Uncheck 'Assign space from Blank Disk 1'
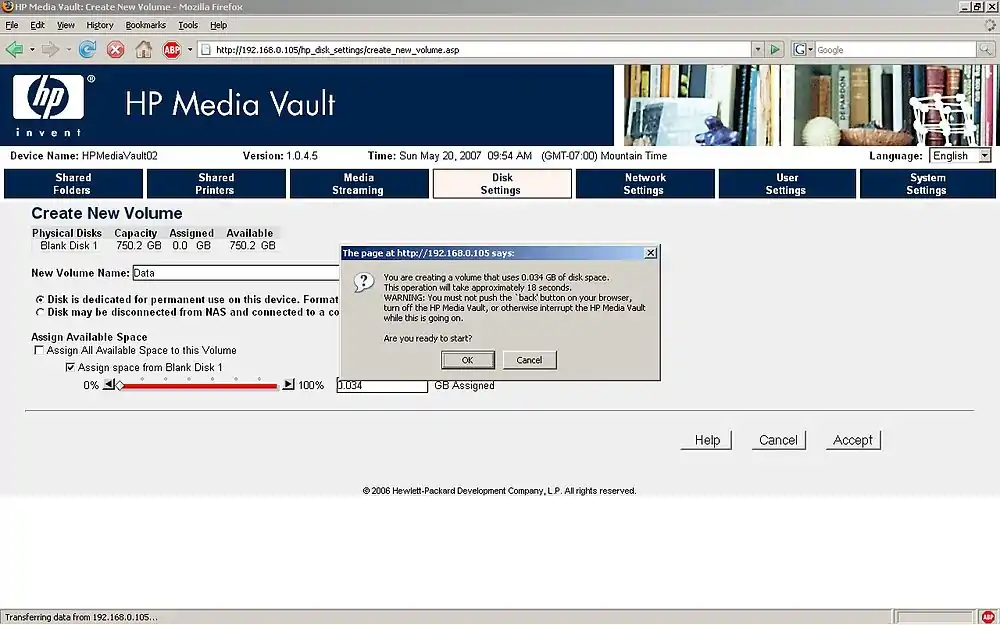 coord(70,368)
